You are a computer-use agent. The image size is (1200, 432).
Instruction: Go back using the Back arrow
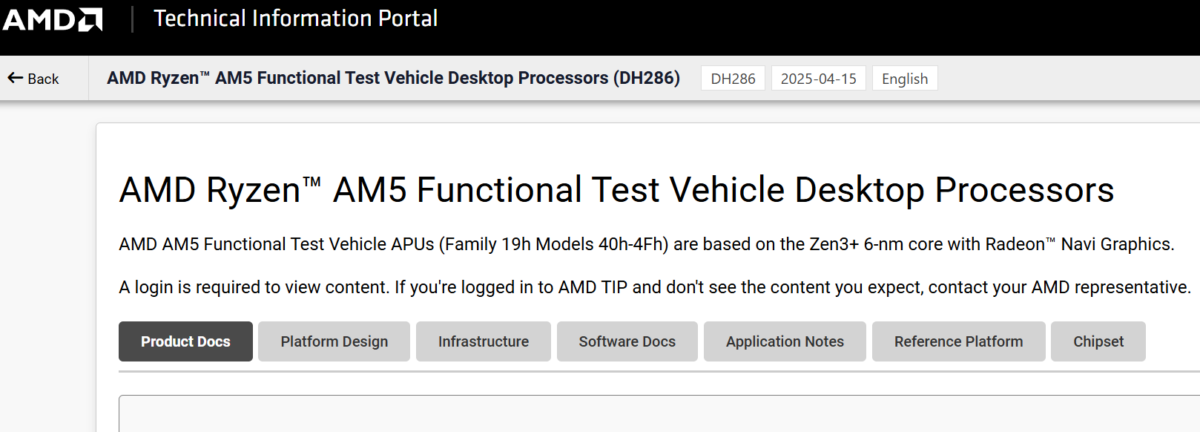coord(33,79)
